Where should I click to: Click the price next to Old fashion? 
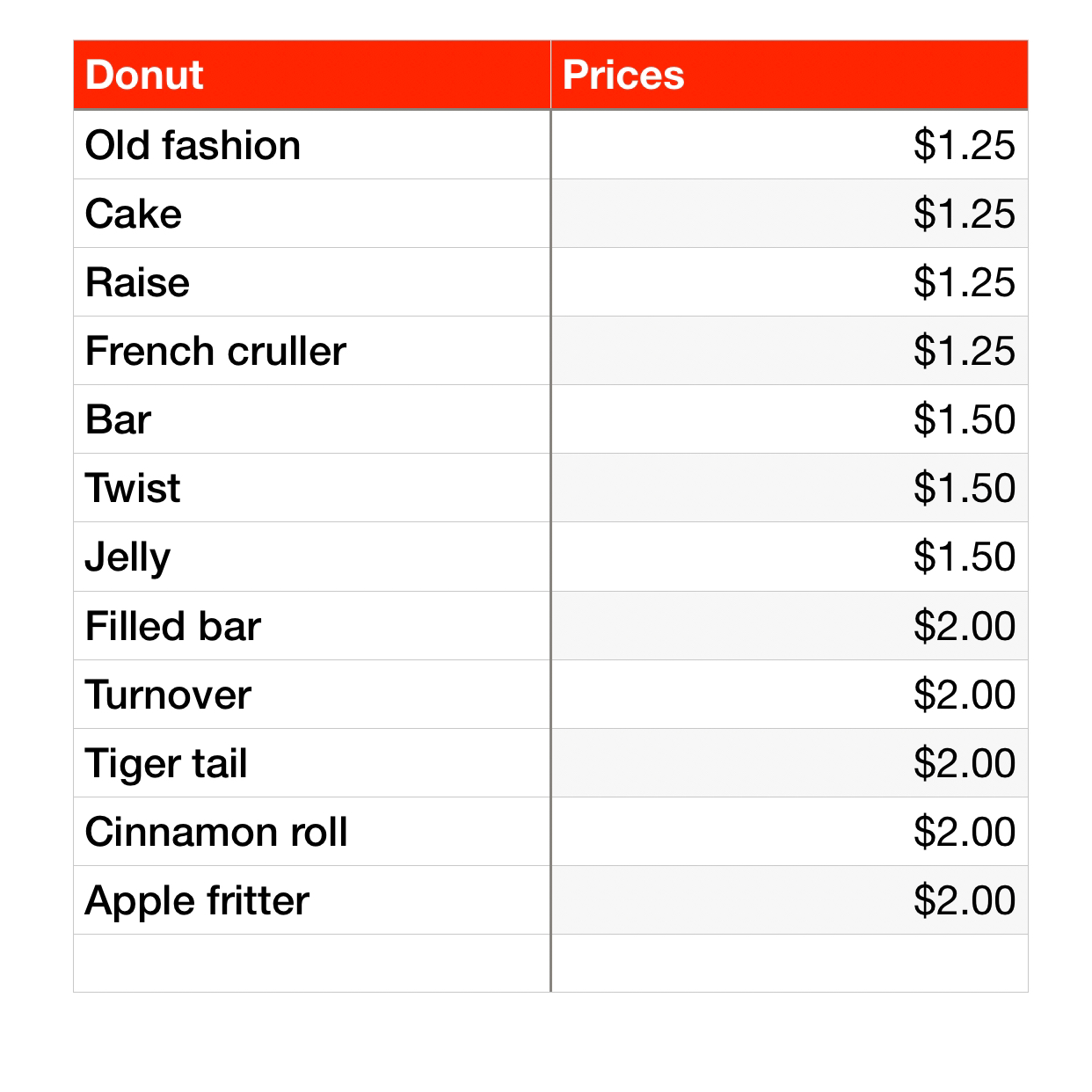pyautogui.click(x=789, y=145)
